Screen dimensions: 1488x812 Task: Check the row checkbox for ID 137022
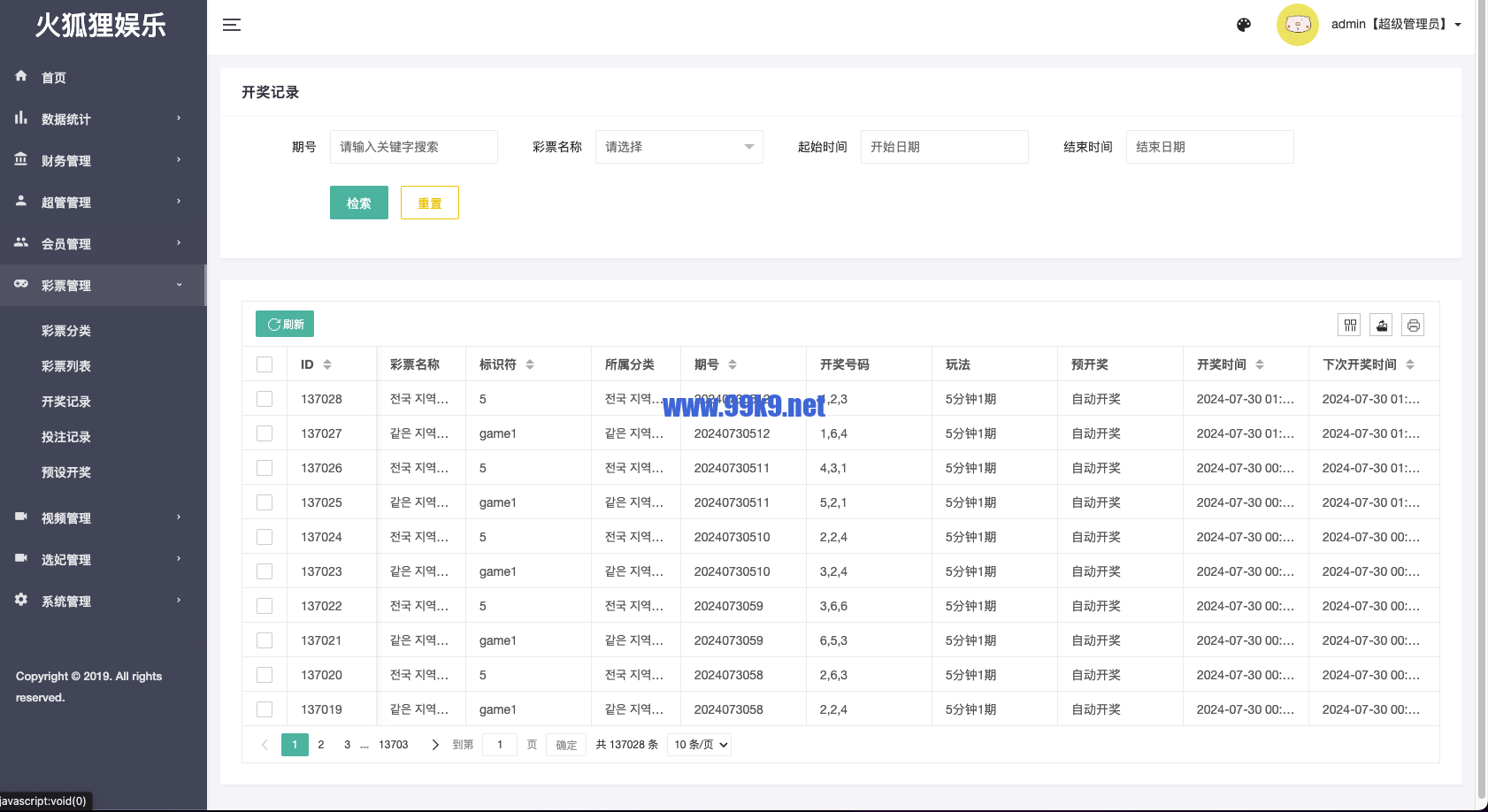click(265, 606)
